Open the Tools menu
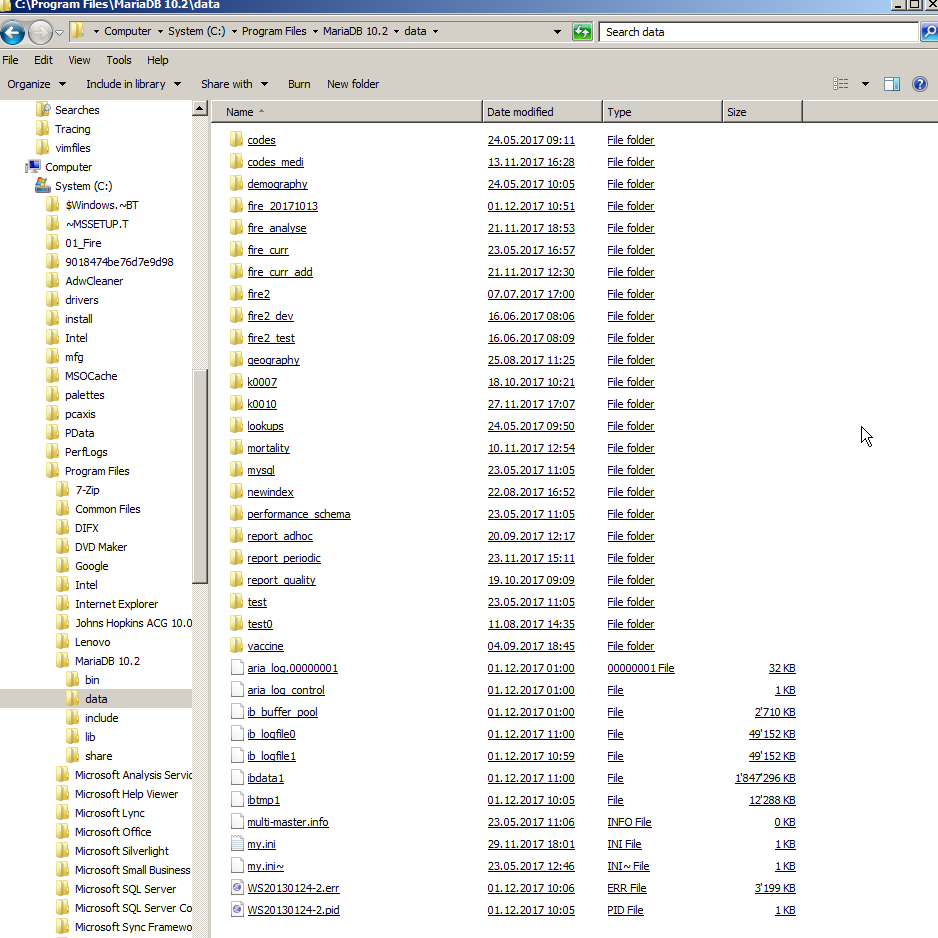 118,60
